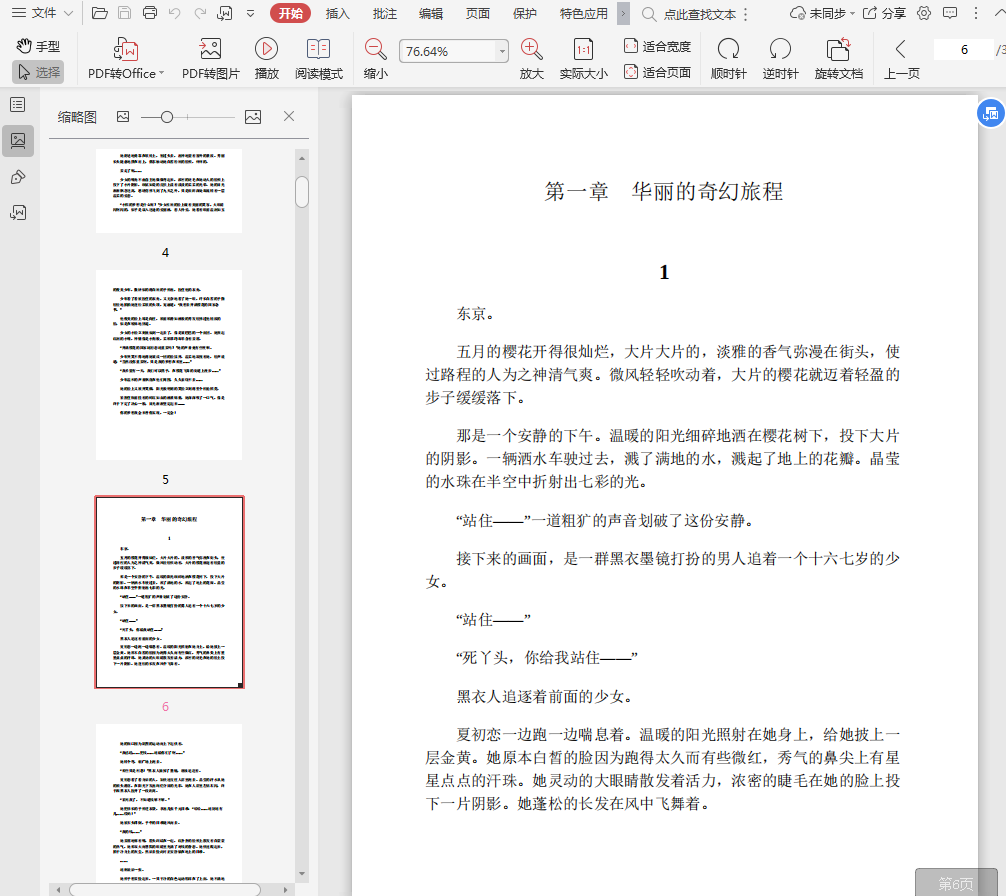Open the settings gear icon
The height and width of the screenshot is (896, 1006).
[924, 13]
